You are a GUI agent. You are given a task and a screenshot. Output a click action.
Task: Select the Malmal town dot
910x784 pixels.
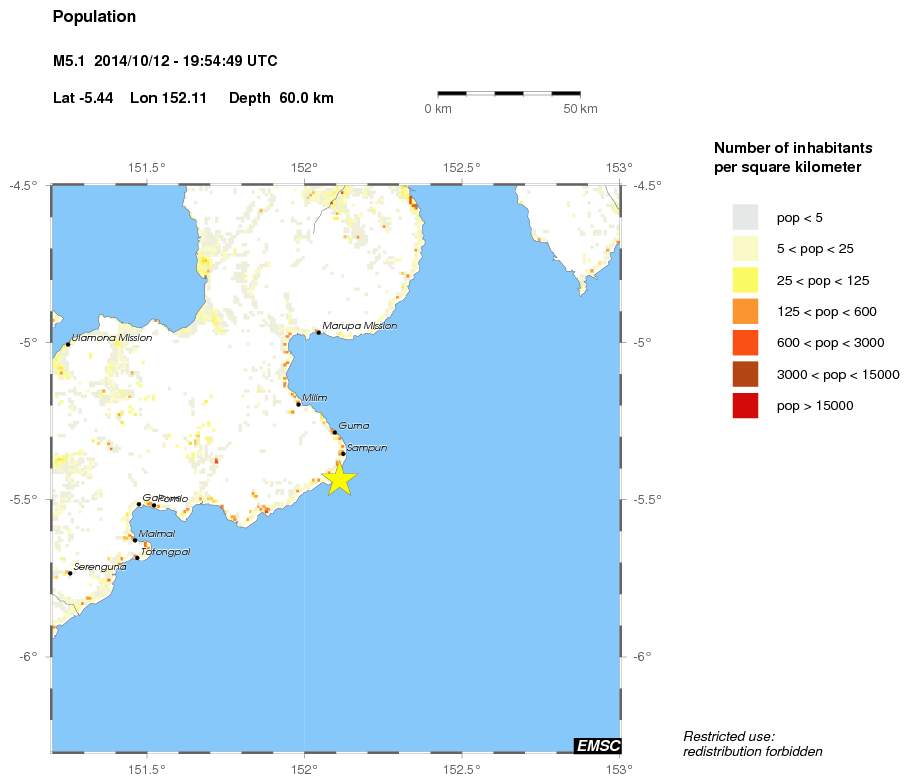(x=135, y=540)
